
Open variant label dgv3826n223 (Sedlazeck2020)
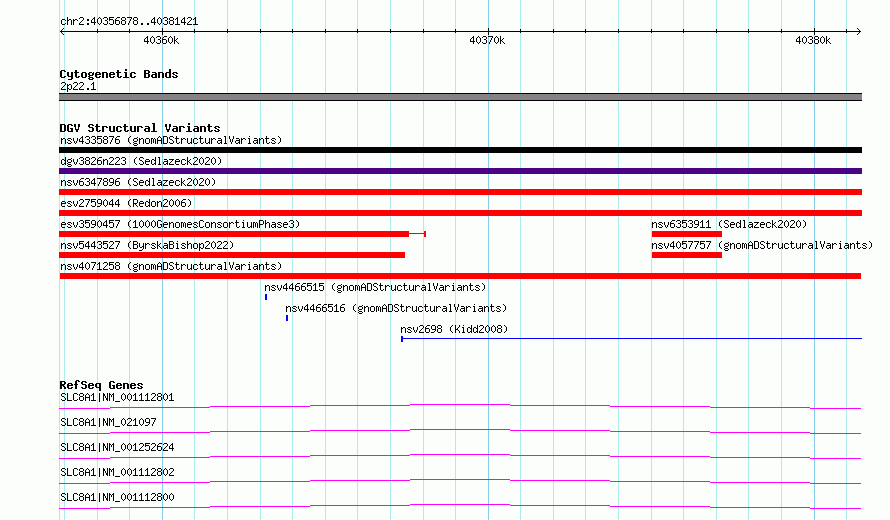click(141, 161)
